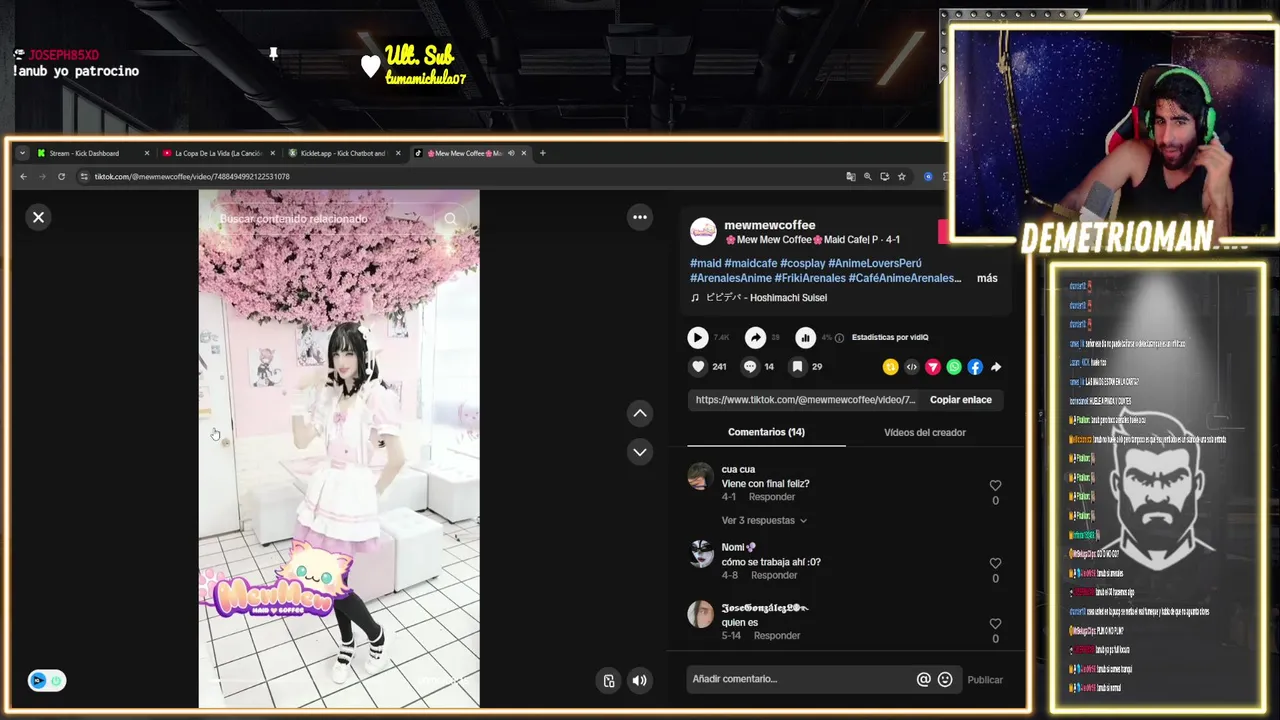Go back in browser history
Image resolution: width=1280 pixels, height=720 pixels.
23,177
